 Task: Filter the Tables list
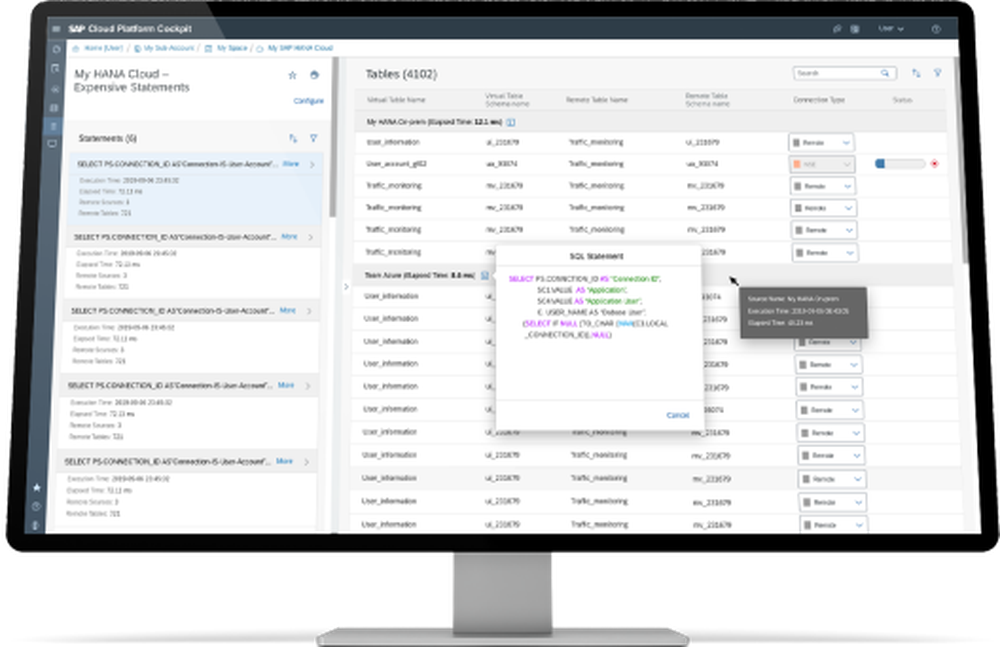[x=938, y=73]
